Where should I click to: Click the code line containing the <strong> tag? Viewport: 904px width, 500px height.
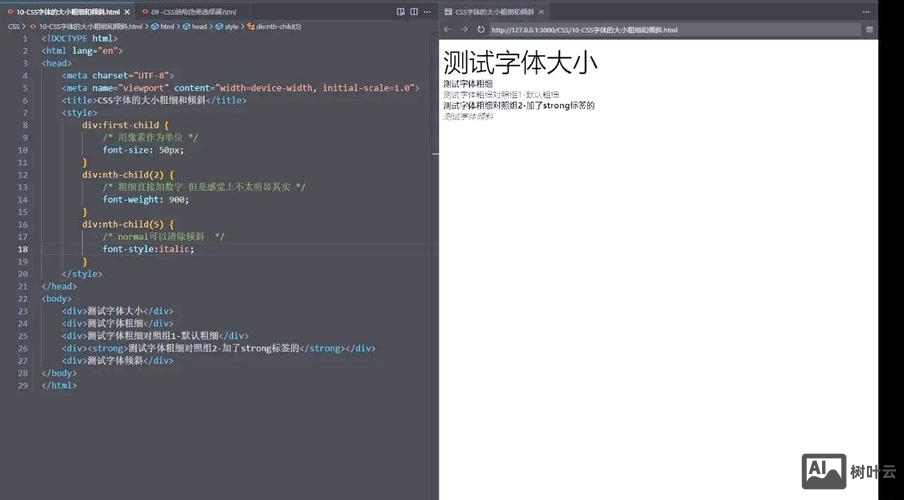(219, 348)
